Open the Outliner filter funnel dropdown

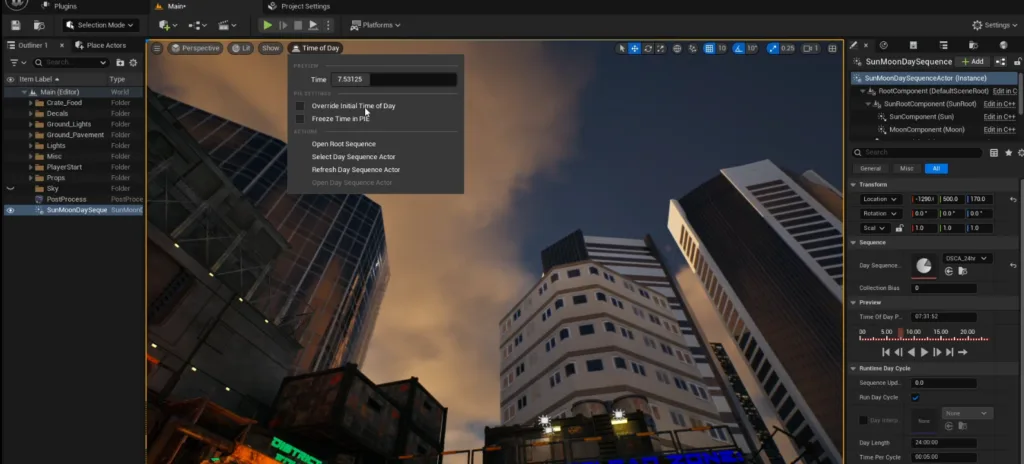[18, 63]
